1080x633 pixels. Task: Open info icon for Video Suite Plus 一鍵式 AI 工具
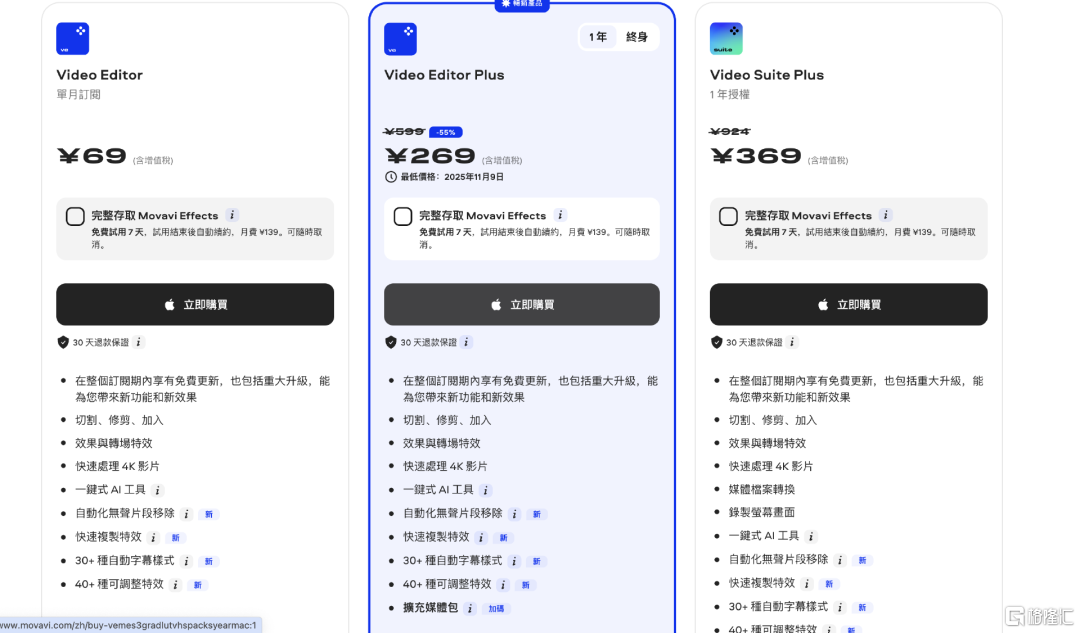pos(811,536)
